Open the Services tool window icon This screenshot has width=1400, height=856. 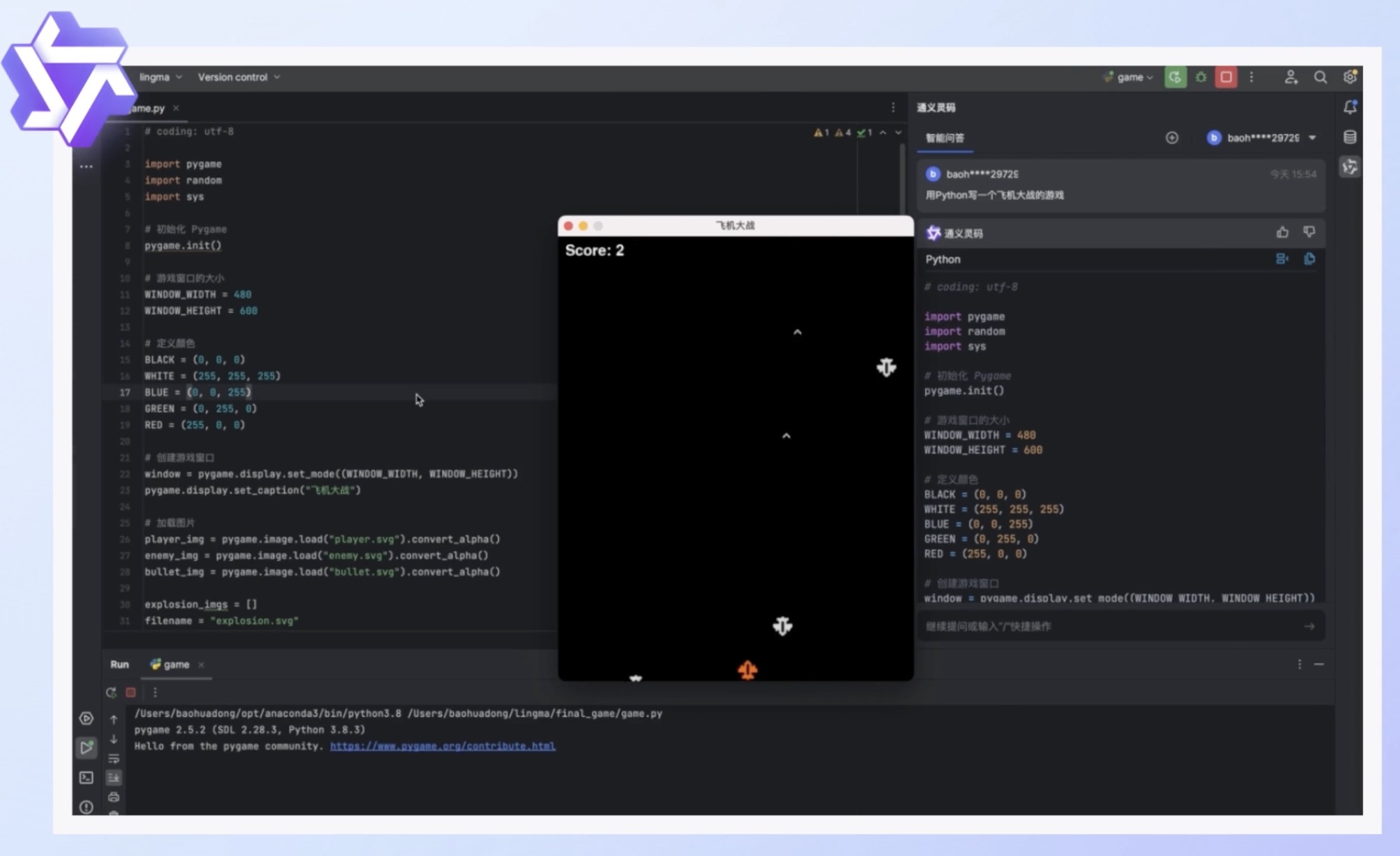[x=86, y=718]
